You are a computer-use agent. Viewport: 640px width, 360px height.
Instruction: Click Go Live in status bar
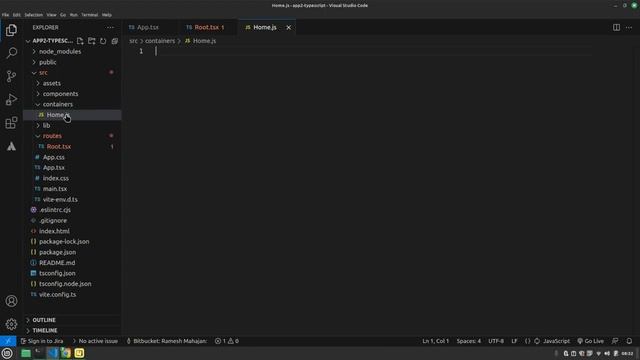click(x=590, y=341)
